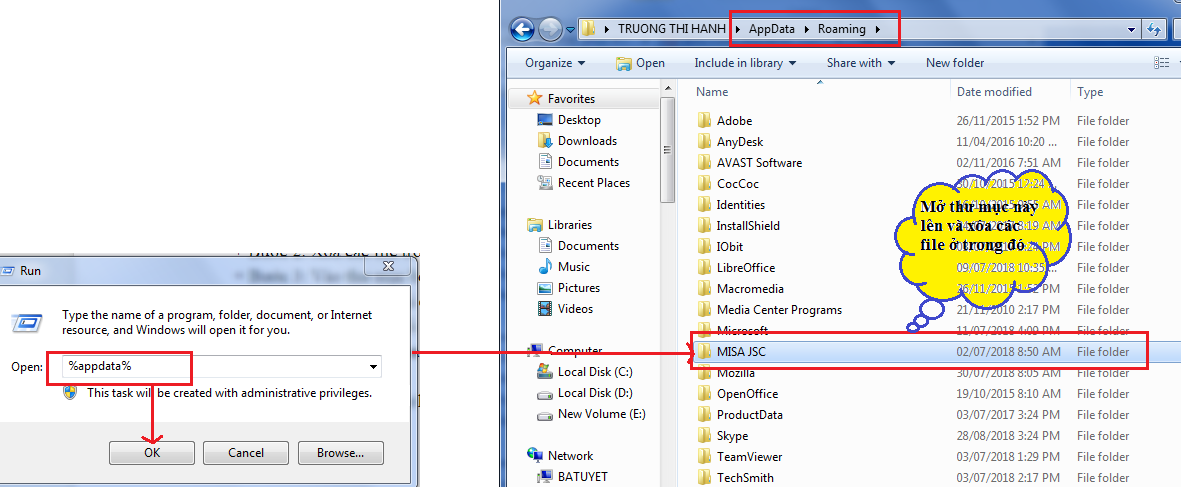
Task: Select the CocCoc folder icon
Action: coord(704,184)
